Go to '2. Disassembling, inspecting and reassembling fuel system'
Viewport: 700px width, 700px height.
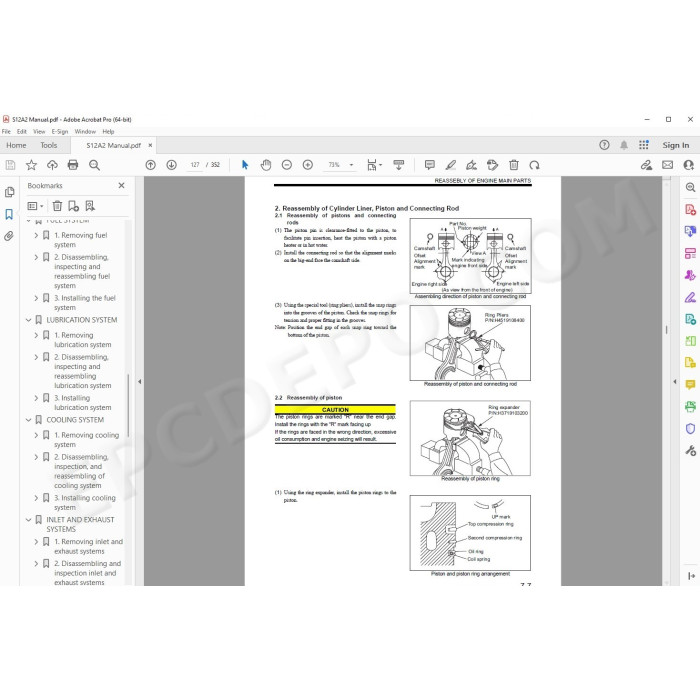pyautogui.click(x=82, y=271)
